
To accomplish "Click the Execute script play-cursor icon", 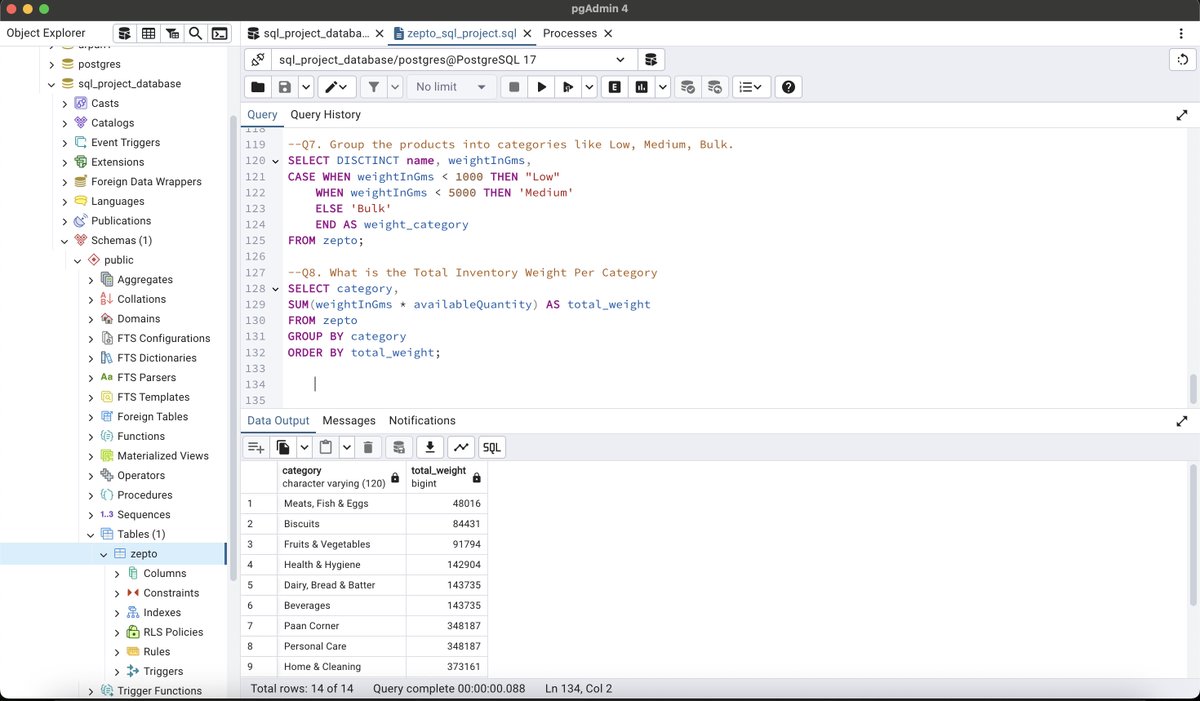I will 568,87.
